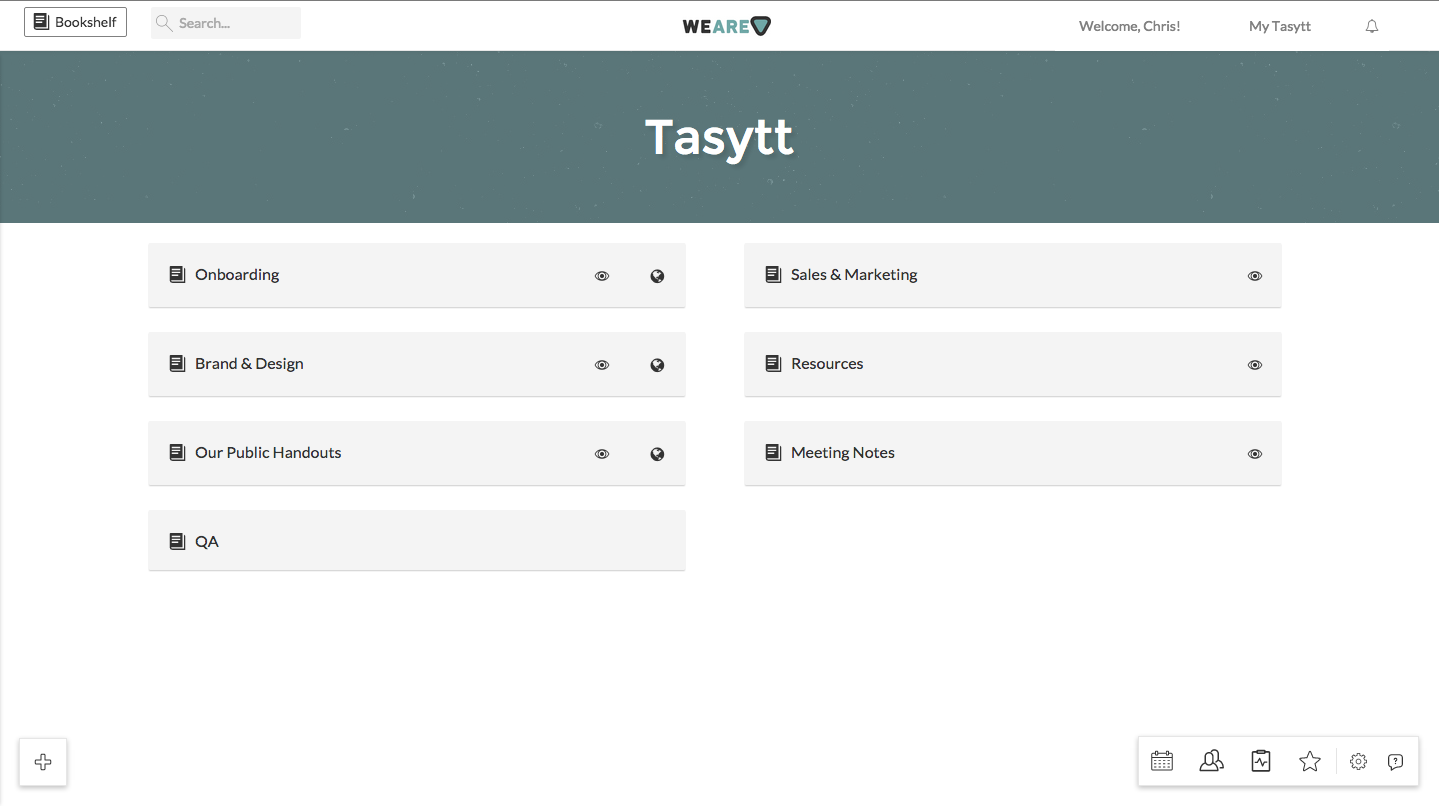Open the QA notebook

[207, 541]
